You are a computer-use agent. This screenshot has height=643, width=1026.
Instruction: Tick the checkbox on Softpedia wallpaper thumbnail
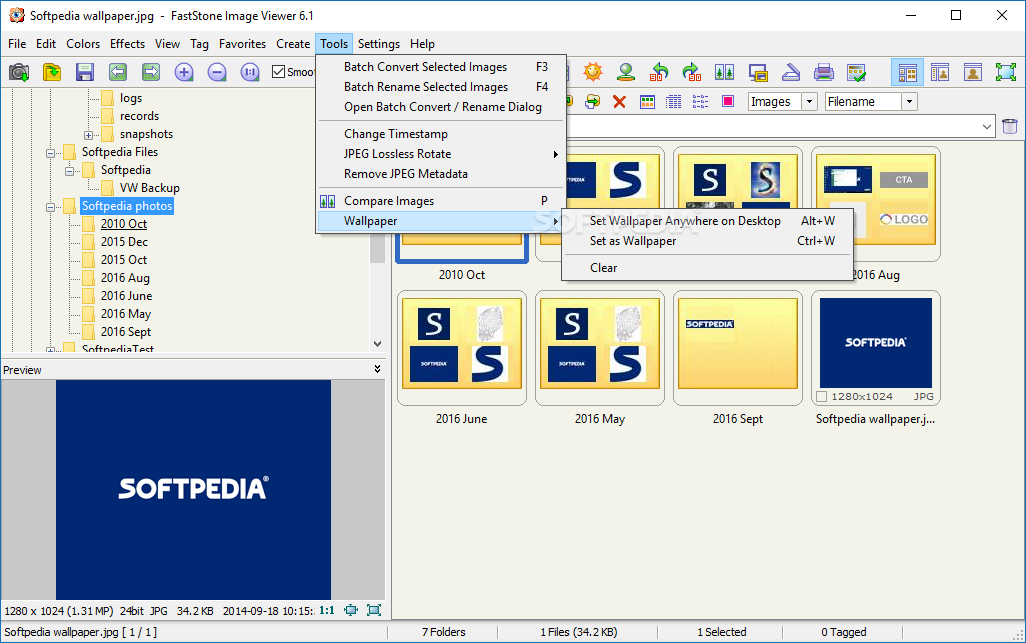click(822, 396)
